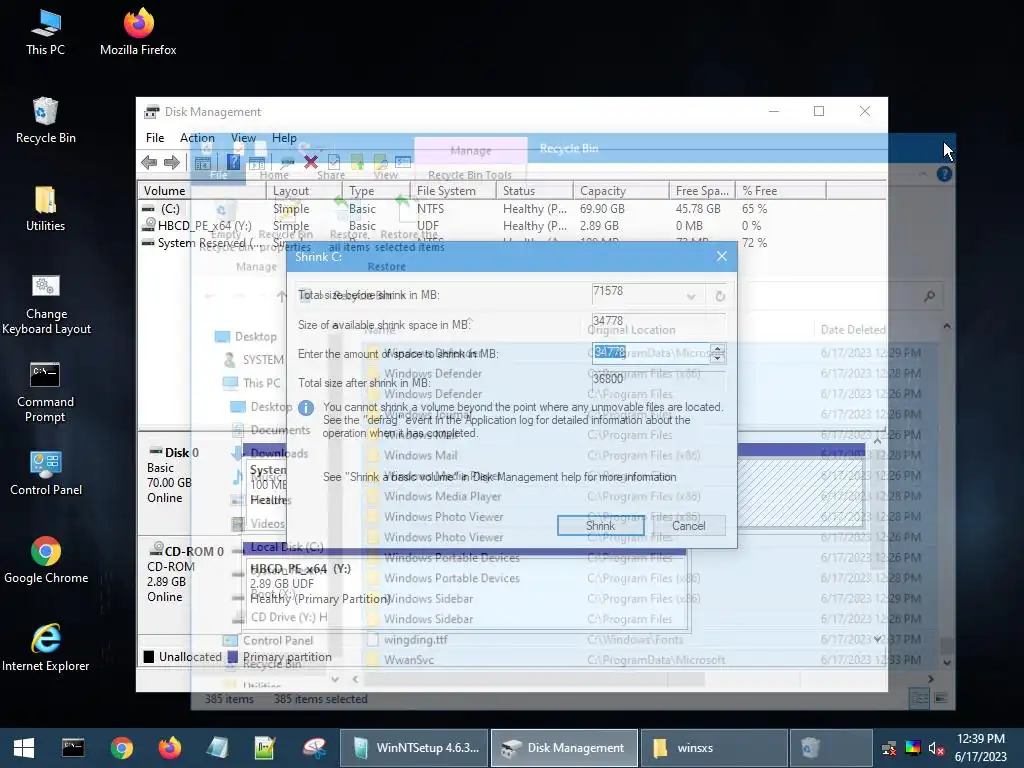Launch Firefox from the taskbar
This screenshot has height=768, width=1024.
[170, 748]
